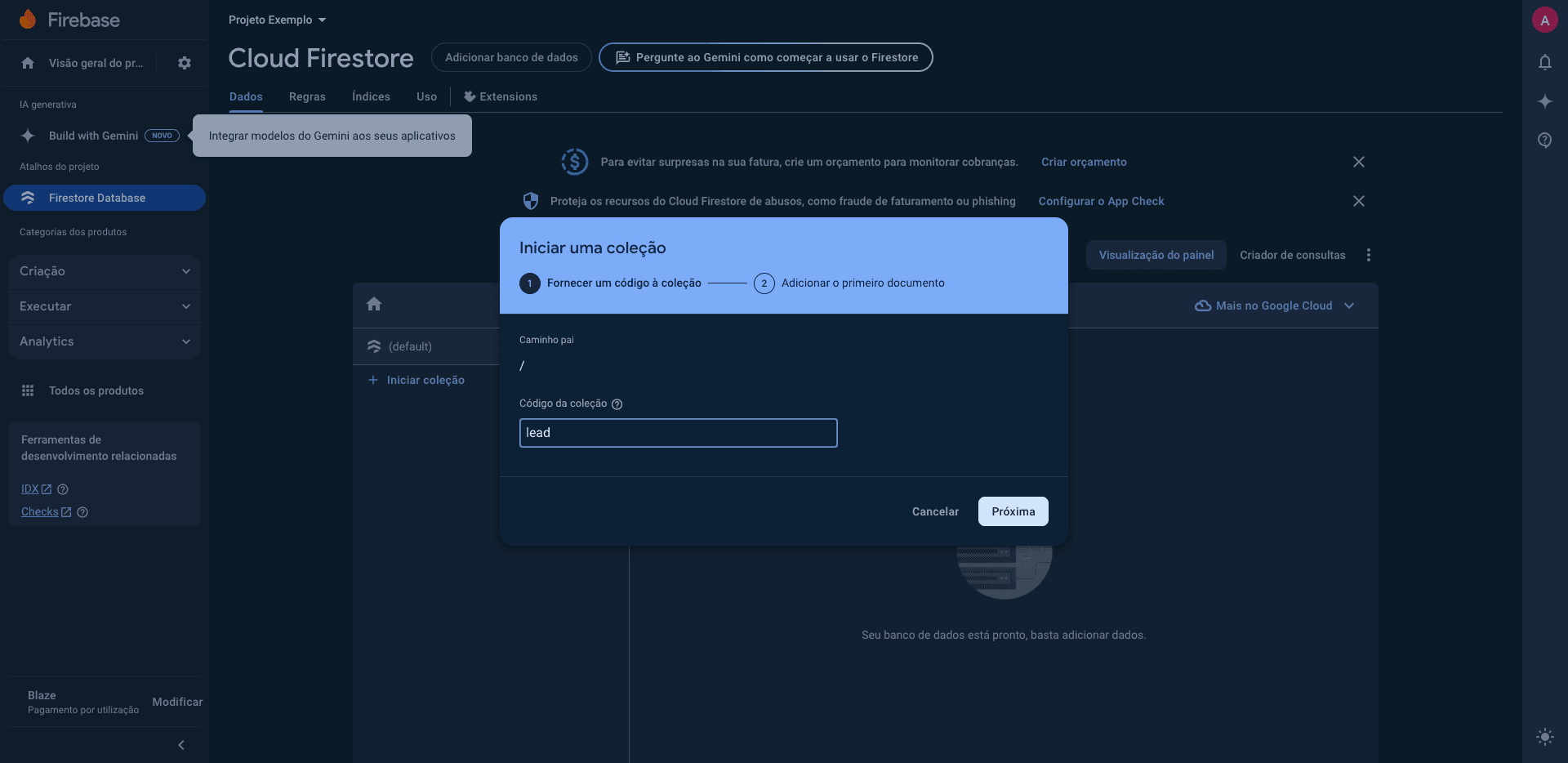Click the budget dollar icon
Viewport: 1568px width, 763px height.
[x=575, y=162]
